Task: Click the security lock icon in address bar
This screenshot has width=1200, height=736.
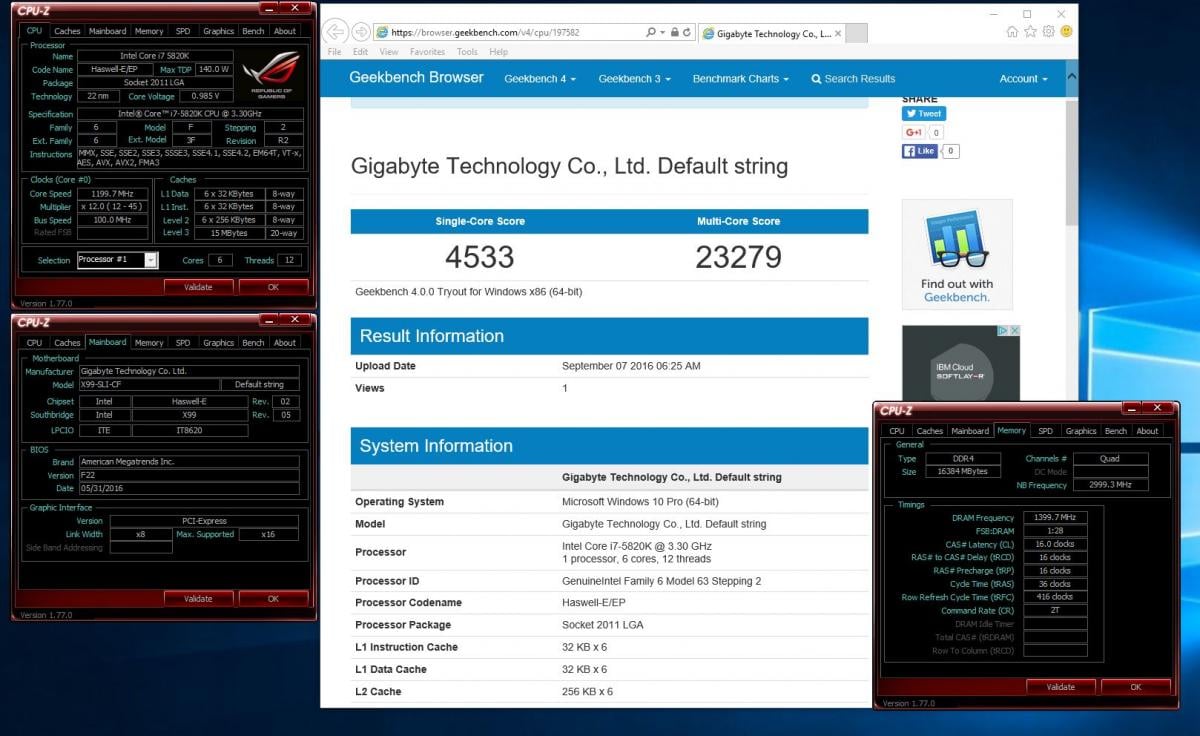Action: tap(676, 32)
